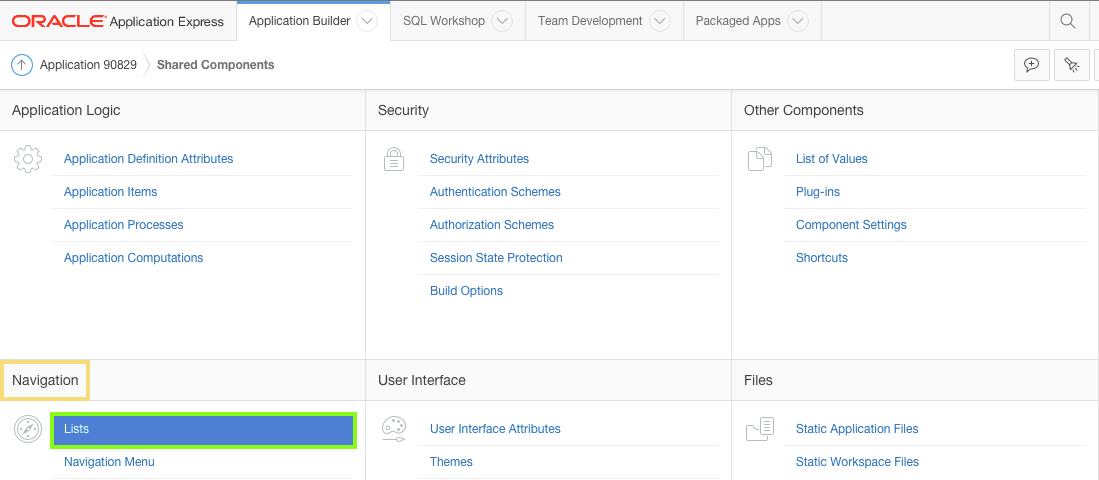Open the Team Development tab

coord(589,21)
